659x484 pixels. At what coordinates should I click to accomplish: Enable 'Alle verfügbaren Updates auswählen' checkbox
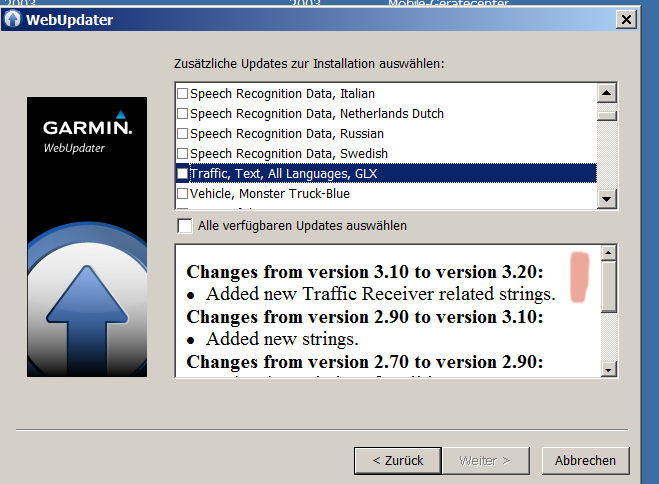185,226
